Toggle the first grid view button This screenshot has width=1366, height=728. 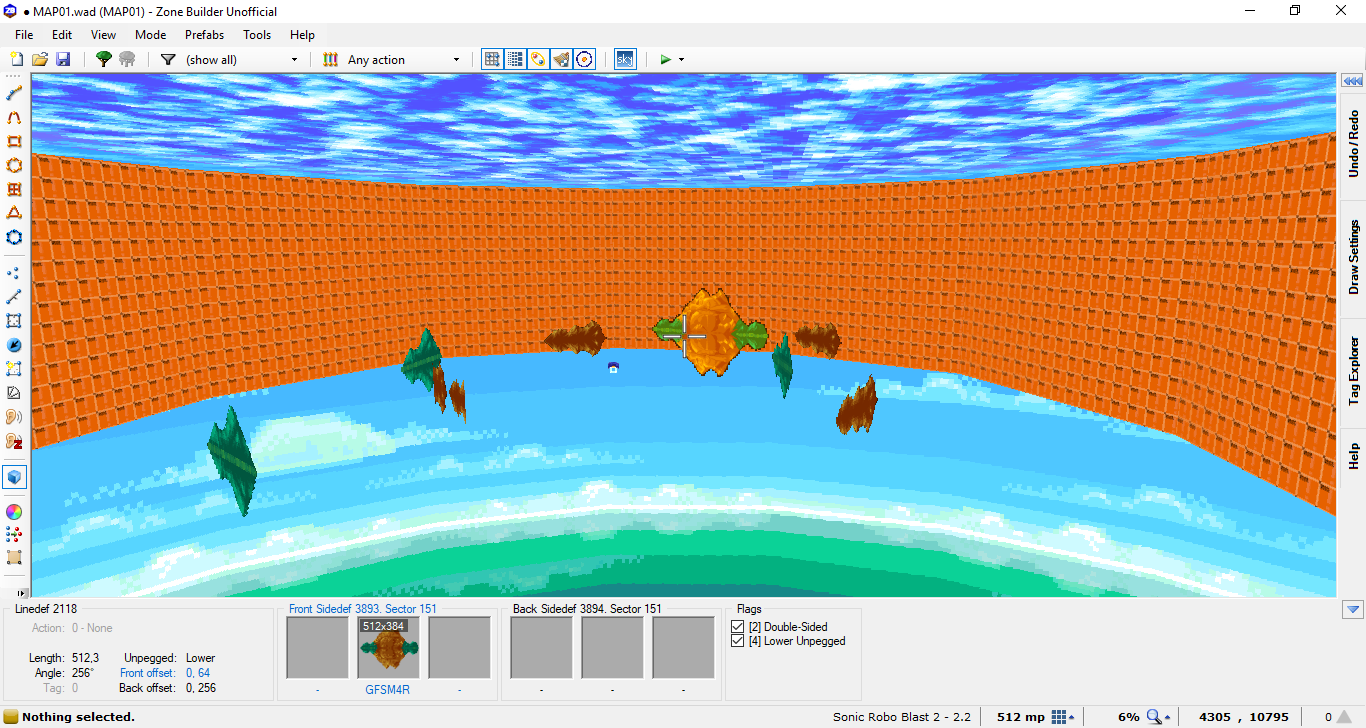[492, 59]
